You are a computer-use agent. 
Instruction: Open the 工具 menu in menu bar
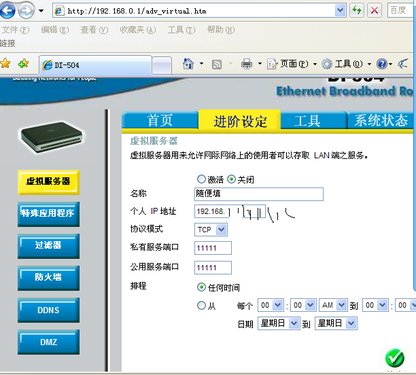point(181,30)
